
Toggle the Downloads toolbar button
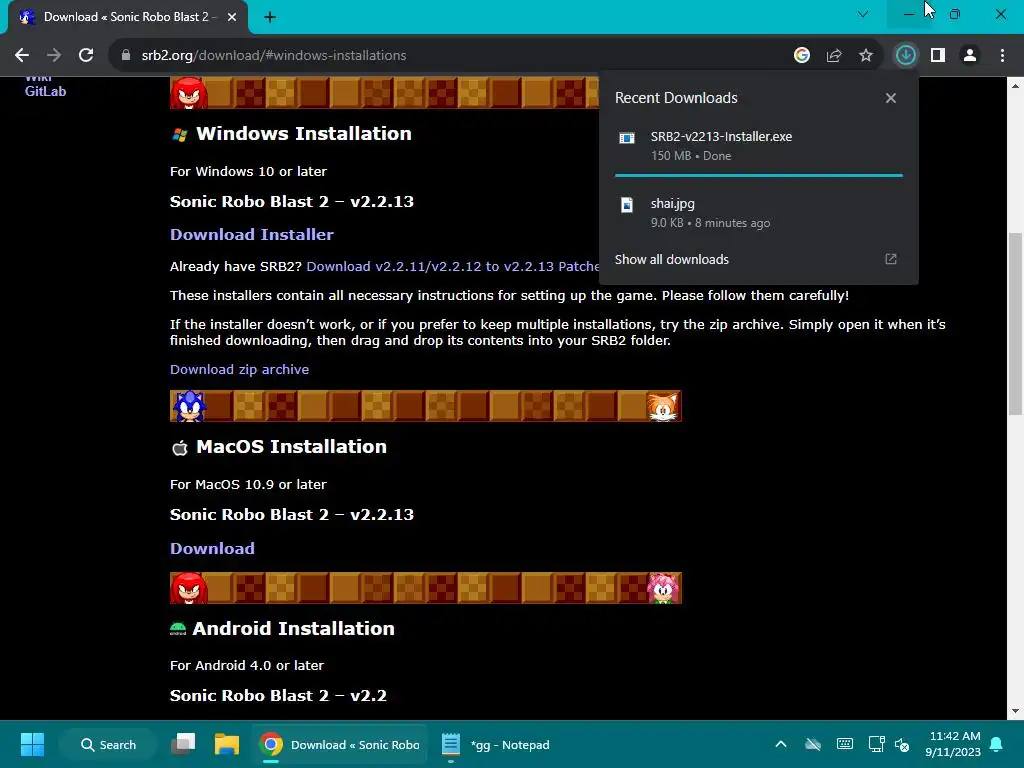(x=906, y=56)
